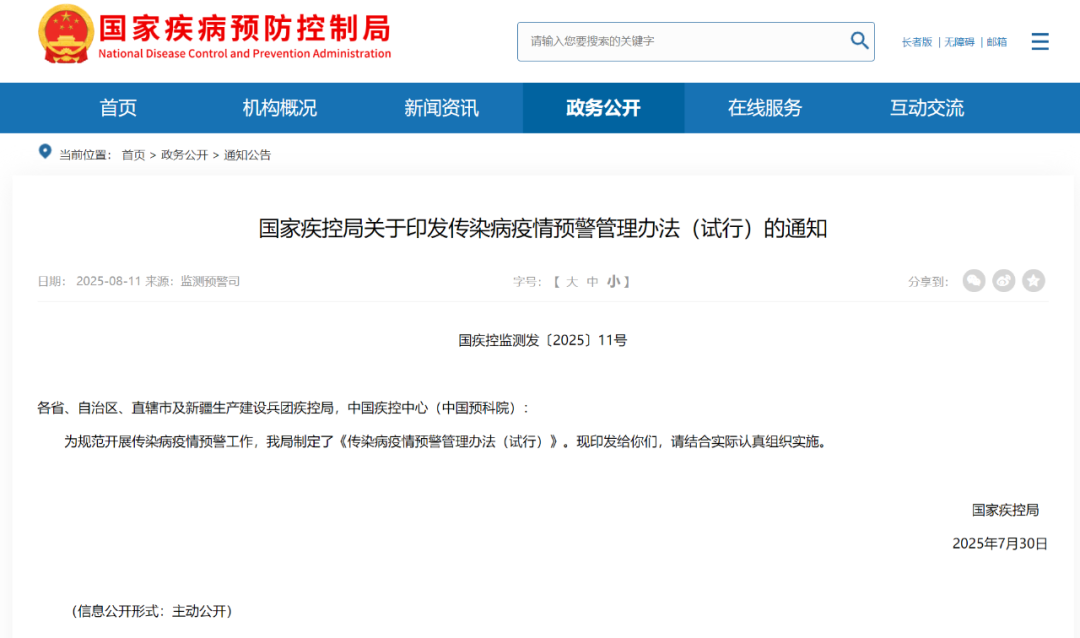The width and height of the screenshot is (1080, 638).
Task: Set font size to 小
Action: 613,282
